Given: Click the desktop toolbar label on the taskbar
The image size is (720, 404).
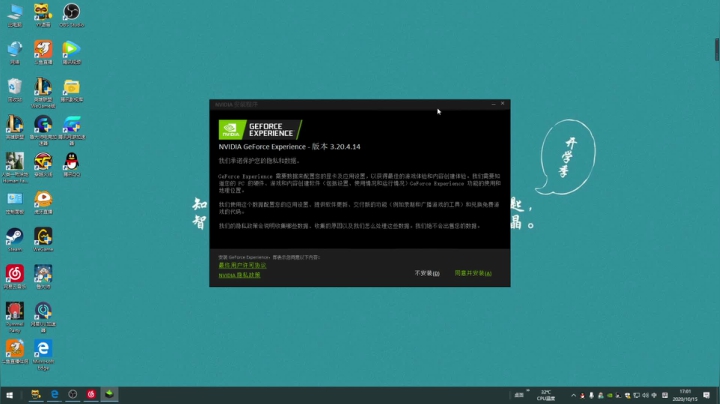Looking at the screenshot, I should (x=519, y=395).
